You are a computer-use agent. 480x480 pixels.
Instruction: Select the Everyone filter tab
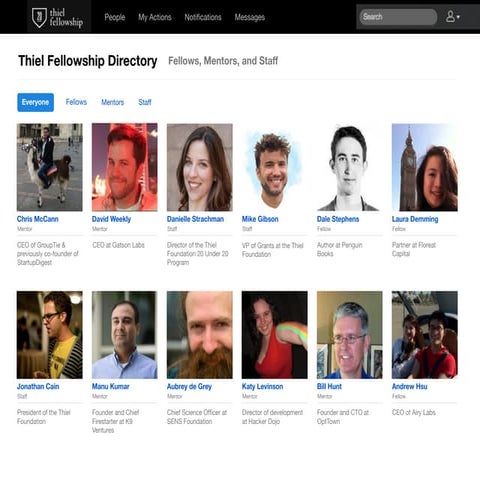tap(35, 102)
